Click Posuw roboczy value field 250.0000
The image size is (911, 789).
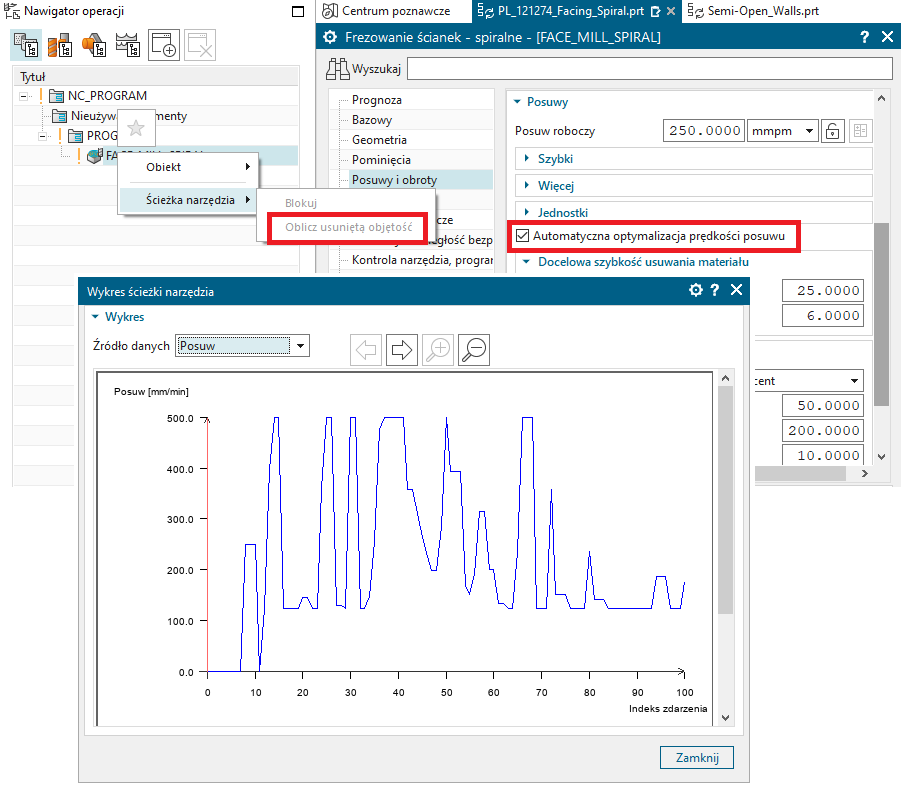click(704, 131)
